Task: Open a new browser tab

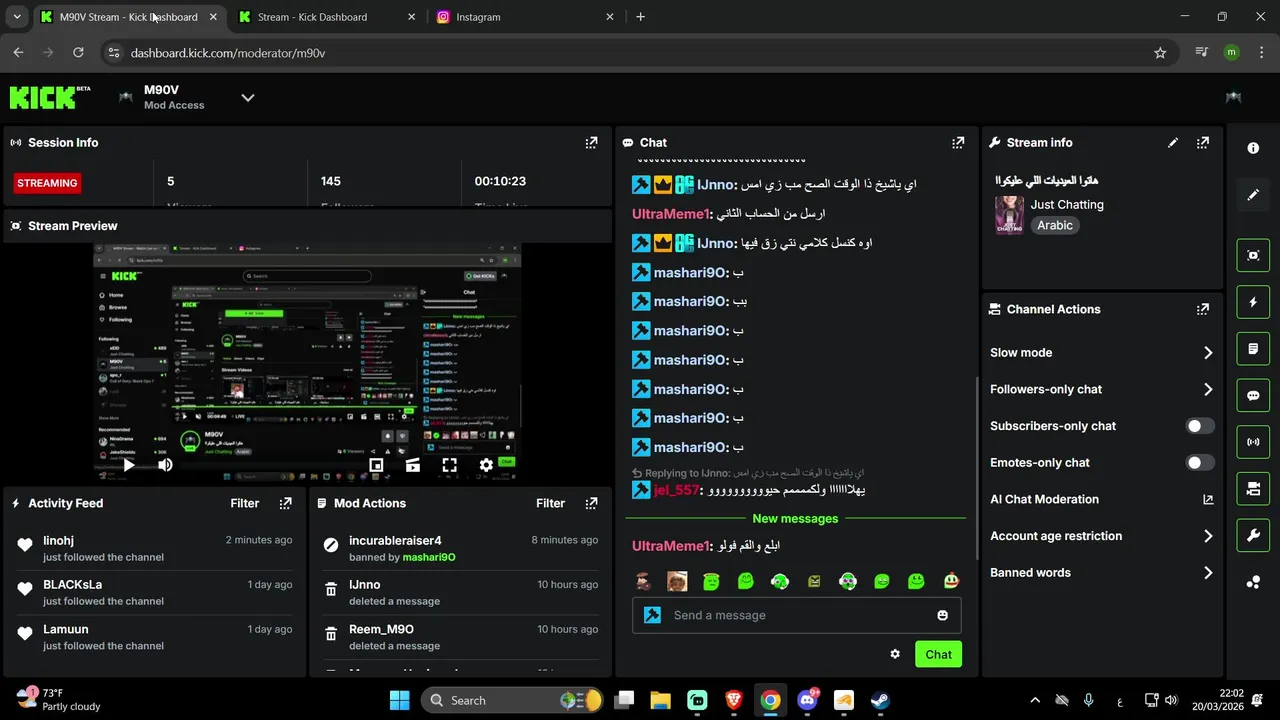Action: click(640, 17)
